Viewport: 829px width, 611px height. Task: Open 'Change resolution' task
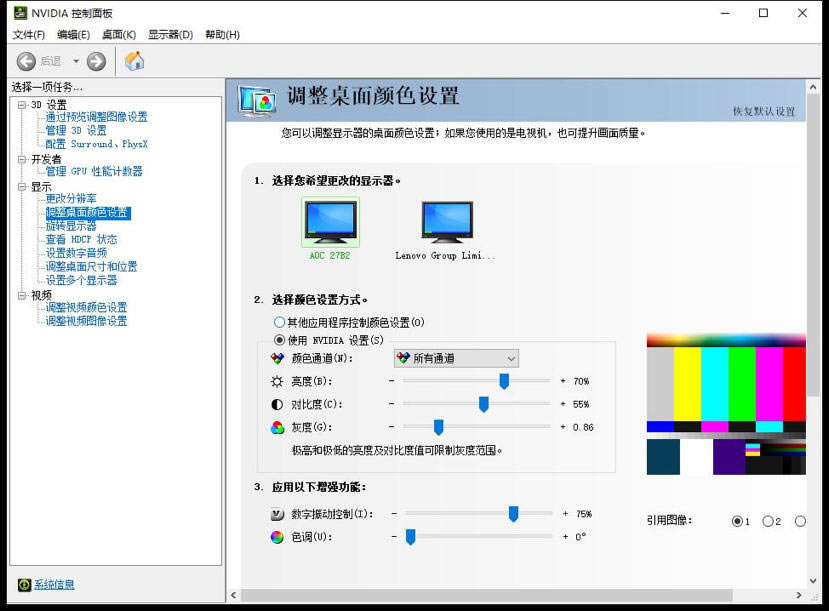point(71,199)
